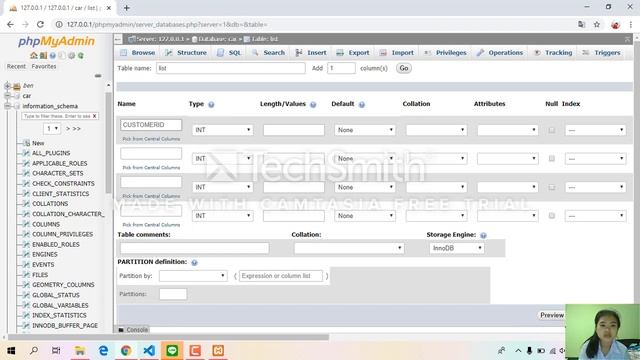This screenshot has height=360, width=640.
Task: Clear the navigation filter with X
Action: point(94,116)
